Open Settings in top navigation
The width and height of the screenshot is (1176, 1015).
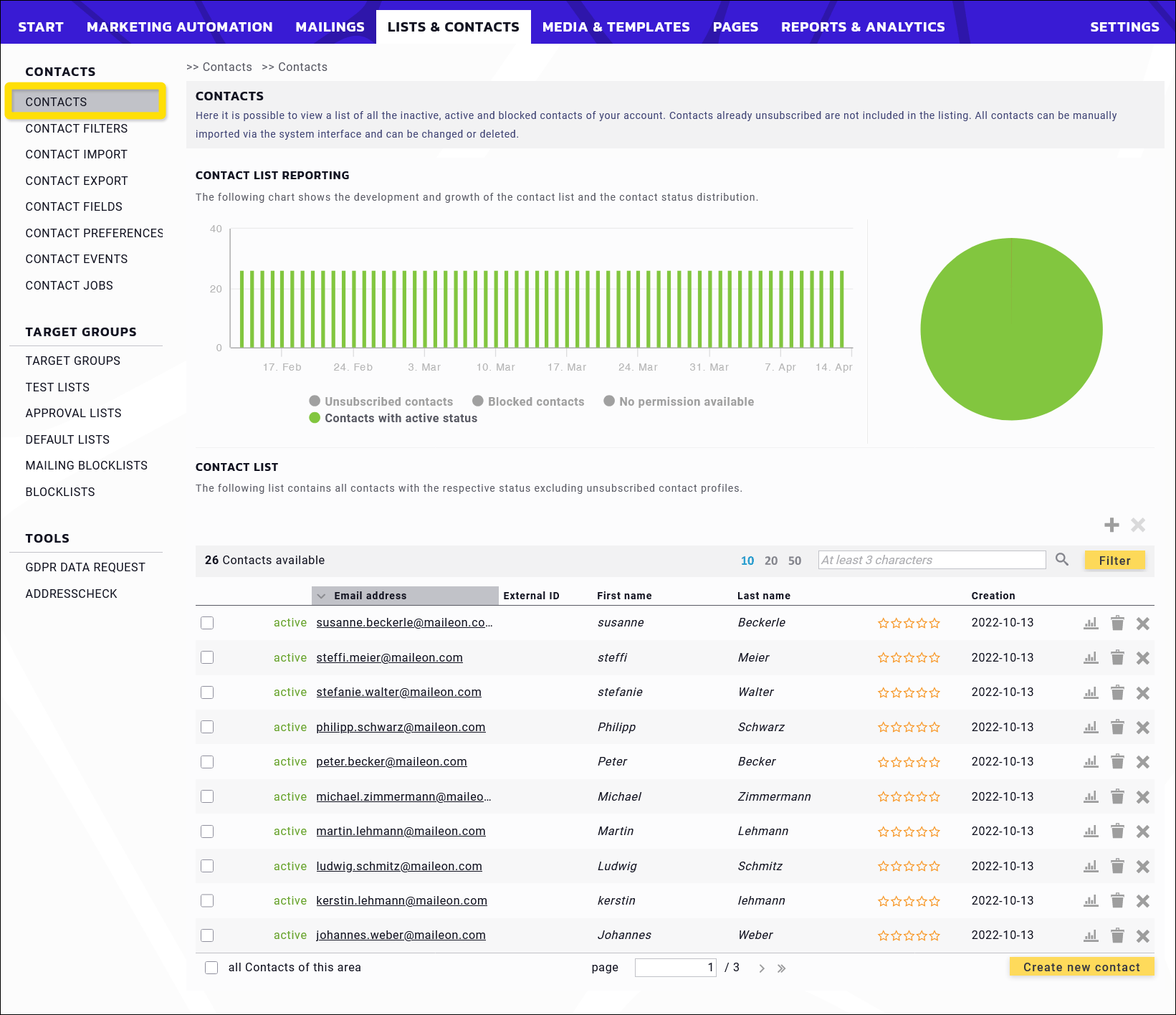(x=1124, y=27)
